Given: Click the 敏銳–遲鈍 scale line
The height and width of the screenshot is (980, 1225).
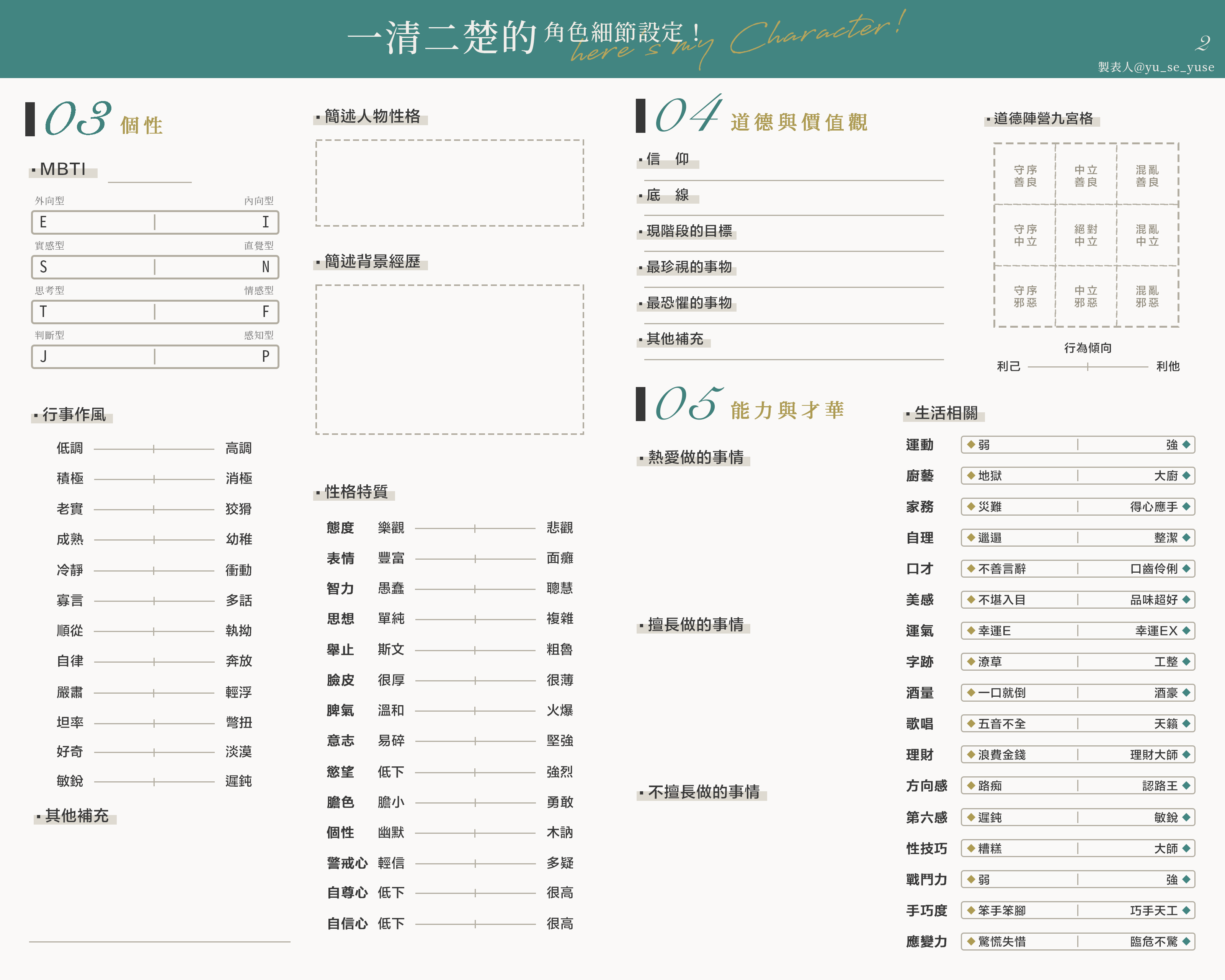Looking at the screenshot, I should tap(154, 782).
